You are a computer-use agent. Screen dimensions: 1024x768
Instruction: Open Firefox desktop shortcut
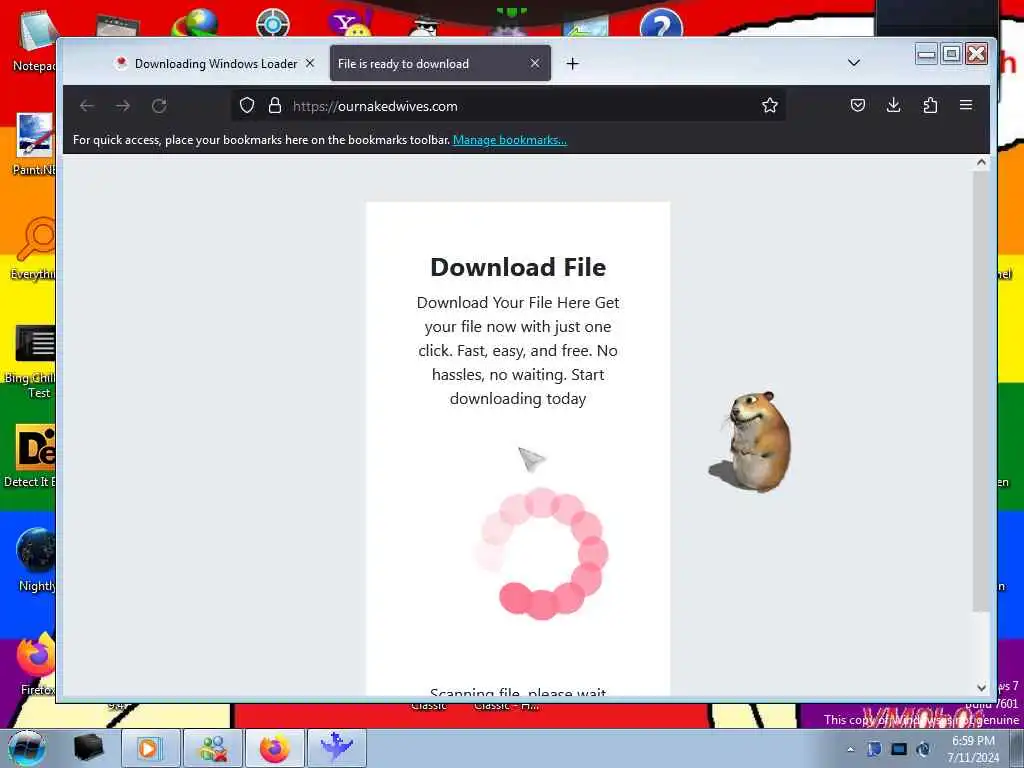click(x=36, y=662)
